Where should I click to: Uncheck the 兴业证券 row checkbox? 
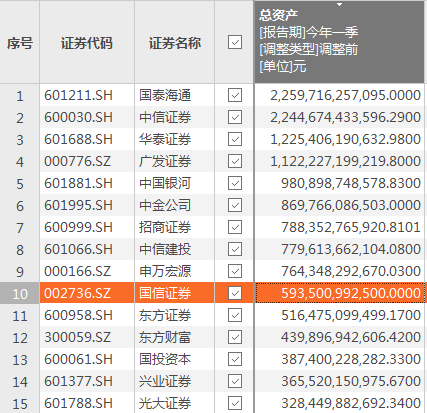[235, 381]
